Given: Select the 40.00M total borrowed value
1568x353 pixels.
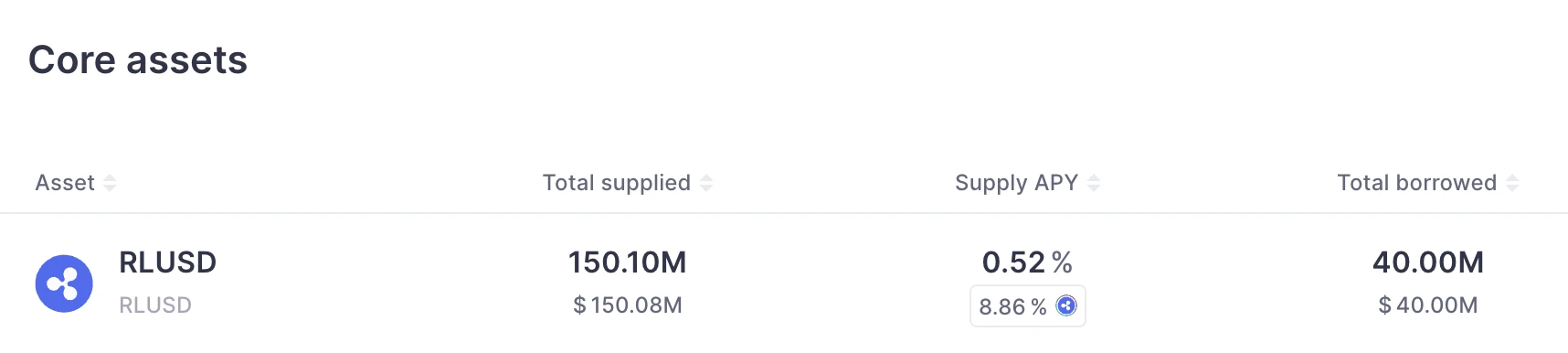Looking at the screenshot, I should [x=1428, y=262].
